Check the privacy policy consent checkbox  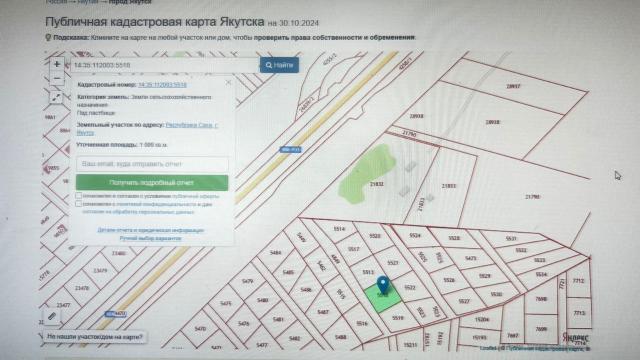pos(79,204)
